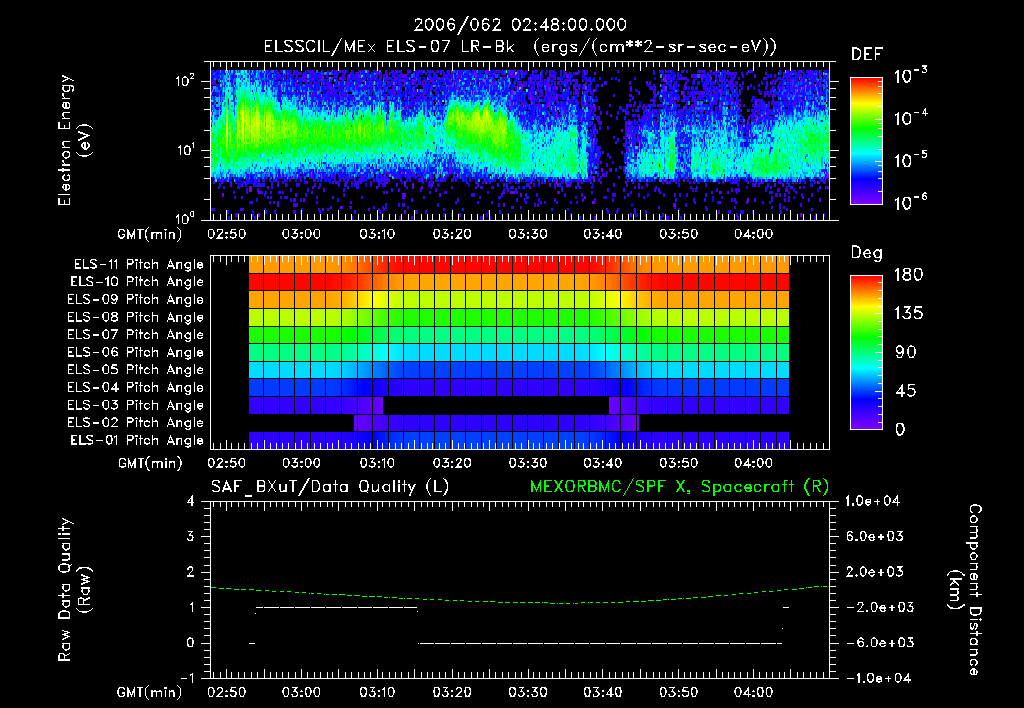Screen dimensions: 1024x708
Task: Click GMT(min) label under the bottom plot
Action: point(150,693)
